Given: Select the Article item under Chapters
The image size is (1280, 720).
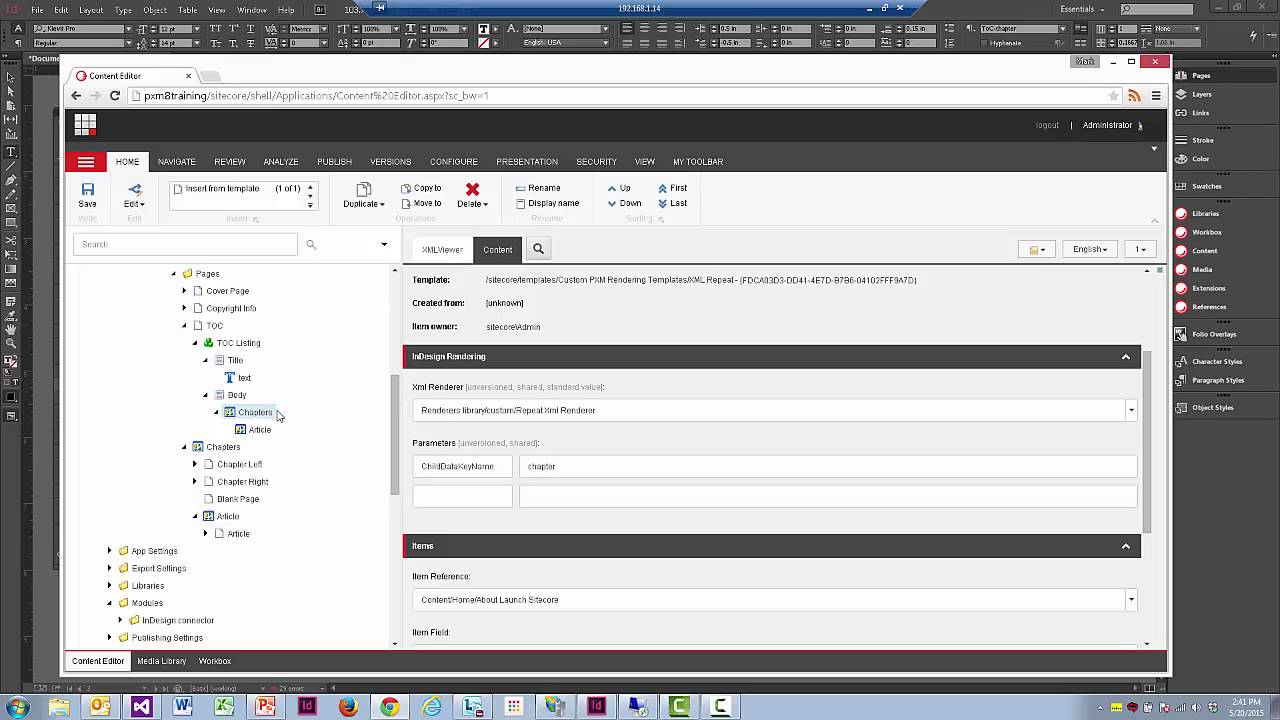Looking at the screenshot, I should [259, 430].
